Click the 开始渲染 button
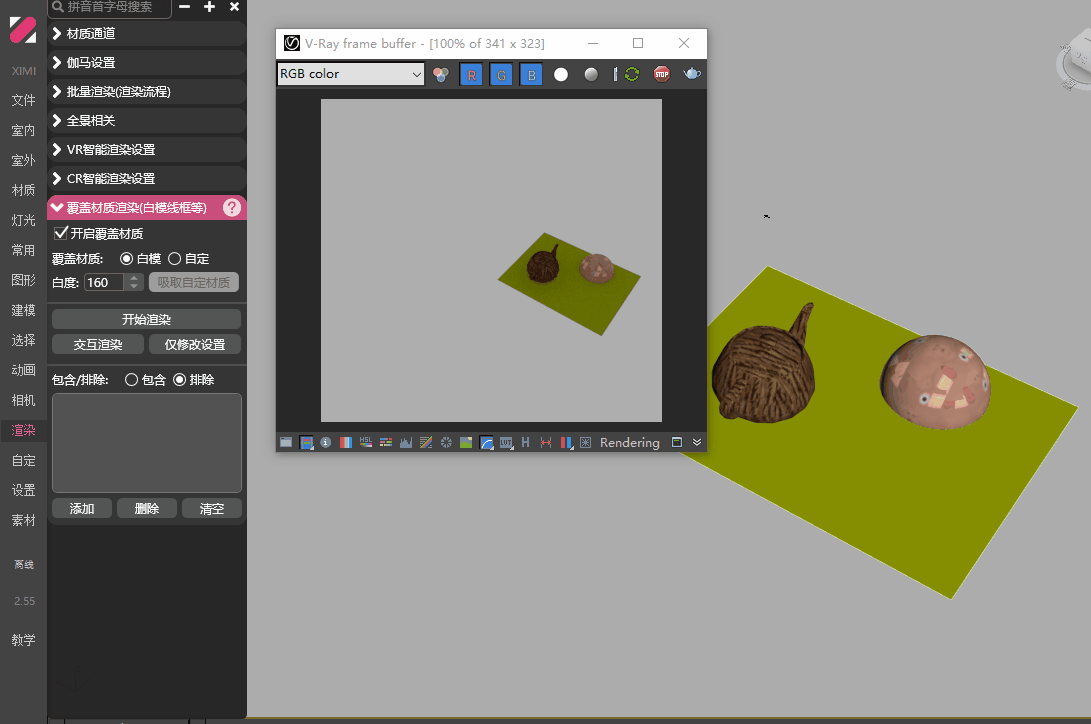This screenshot has width=1091, height=724. coord(146,319)
